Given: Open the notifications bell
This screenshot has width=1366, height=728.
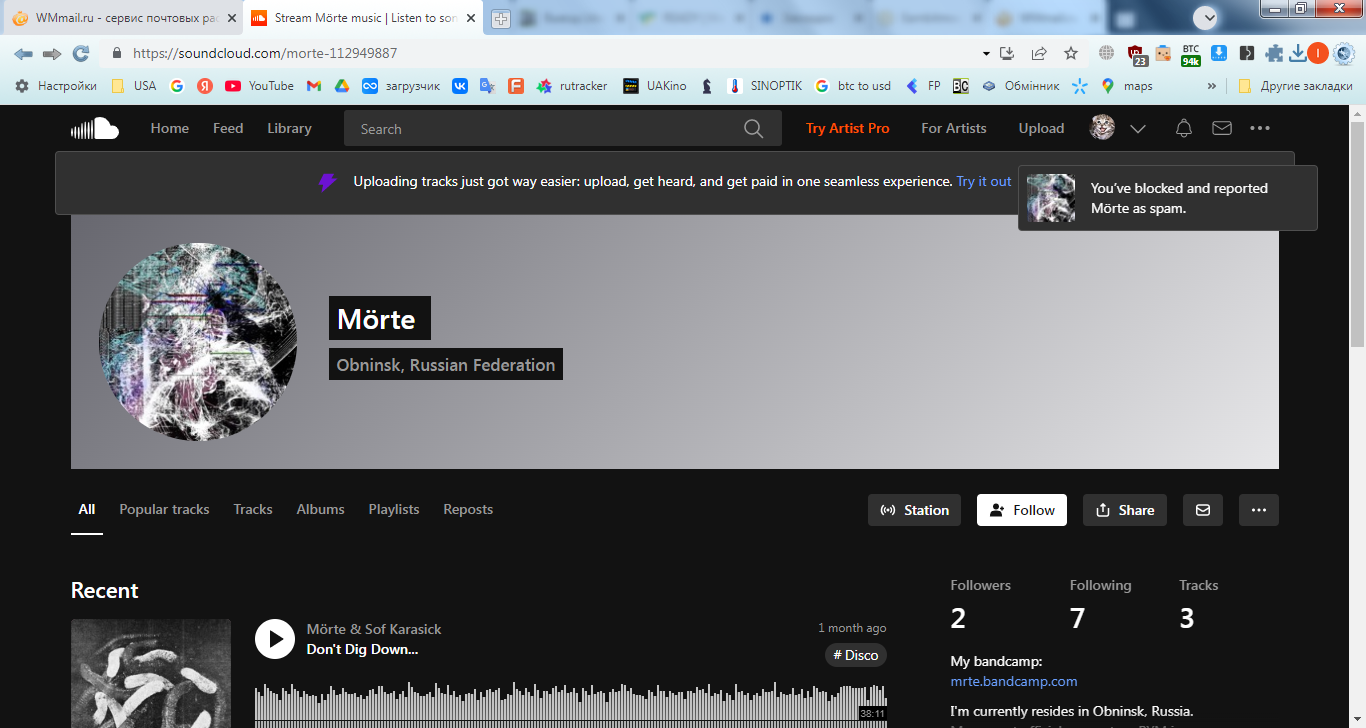Looking at the screenshot, I should [1184, 128].
